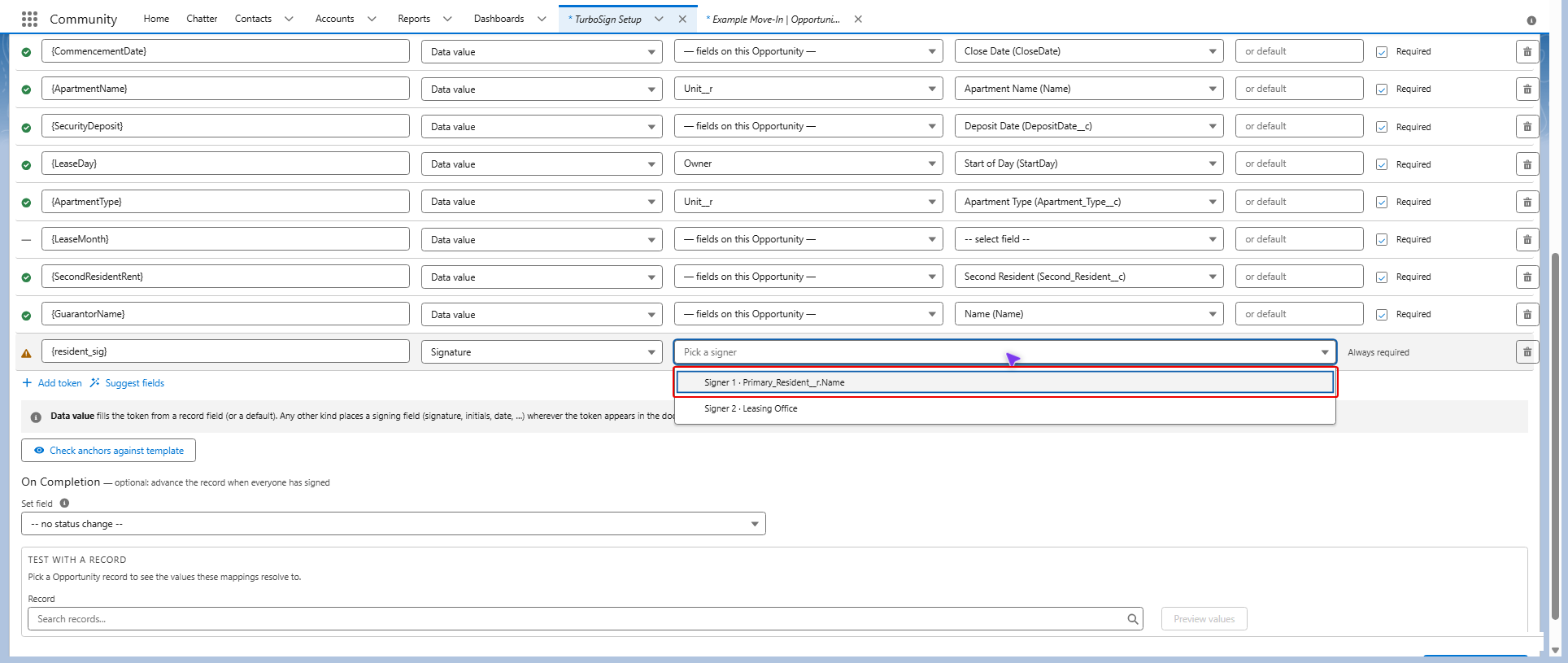Open the Owner source dropdown for {LeaseDay}
The width and height of the screenshot is (1568, 663).
pos(808,164)
